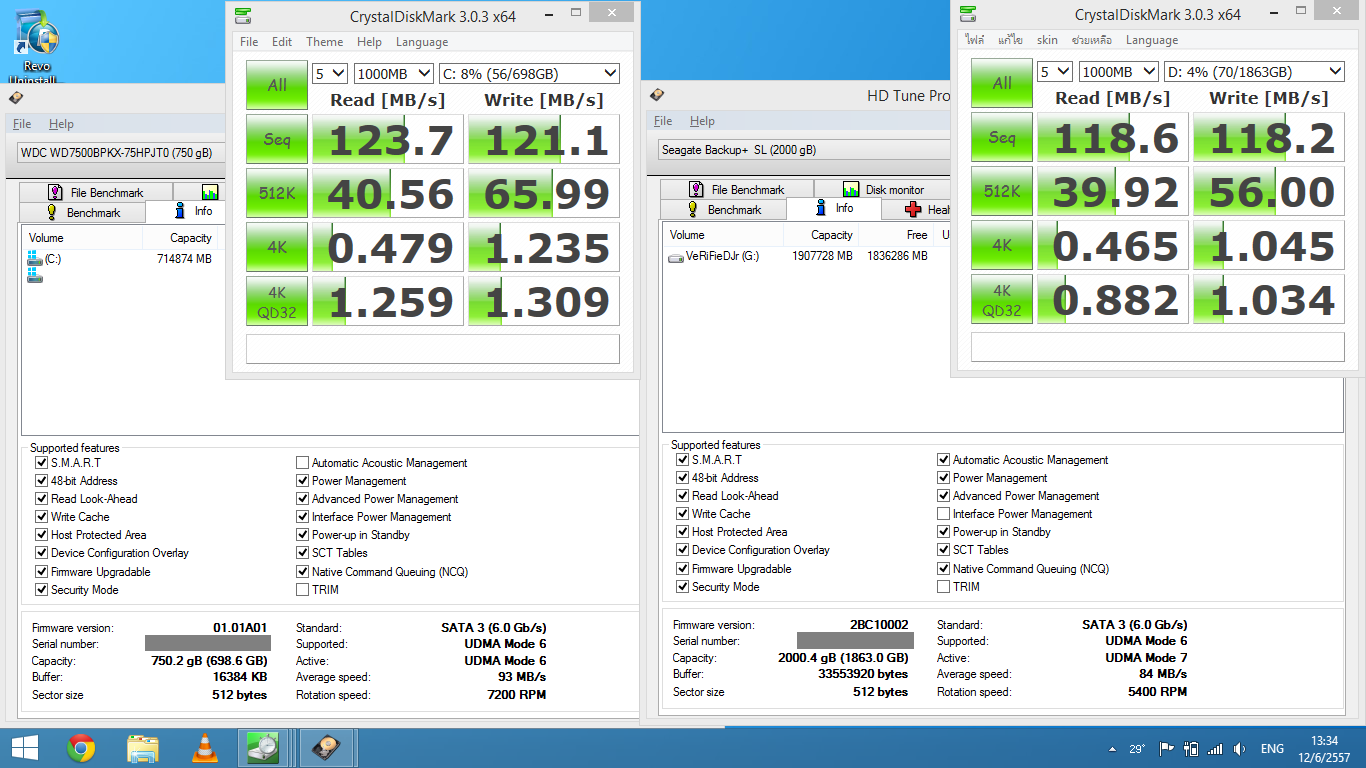Toggle Write Cache checkbox in WDC window
The width and height of the screenshot is (1366, 768).
click(41, 517)
